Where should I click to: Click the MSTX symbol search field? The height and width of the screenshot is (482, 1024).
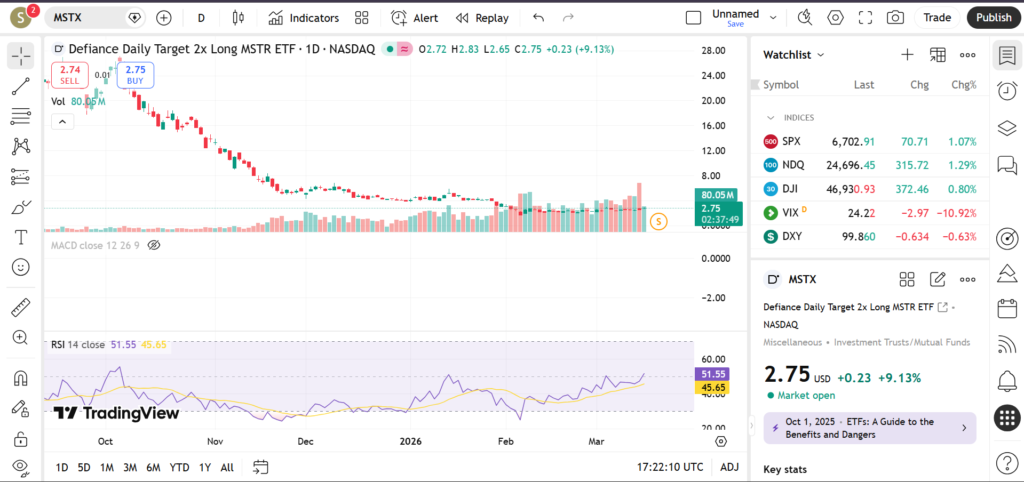coord(88,18)
